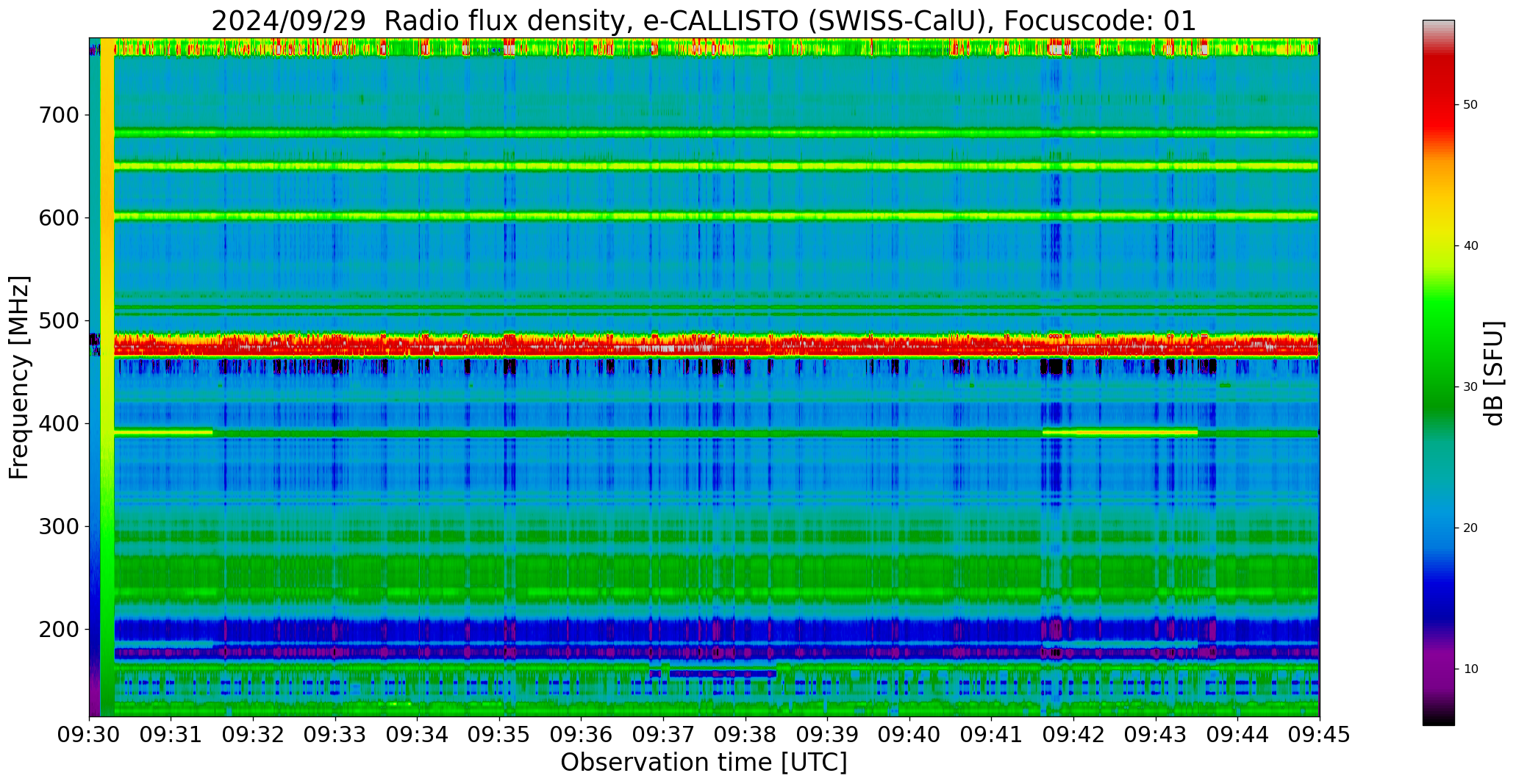
Task: Click the '40' colorbar tick label
Action: click(x=1470, y=246)
